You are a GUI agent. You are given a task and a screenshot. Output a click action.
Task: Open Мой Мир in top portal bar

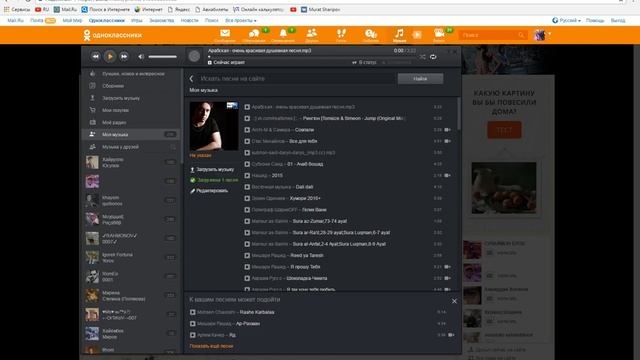[x=72, y=20]
